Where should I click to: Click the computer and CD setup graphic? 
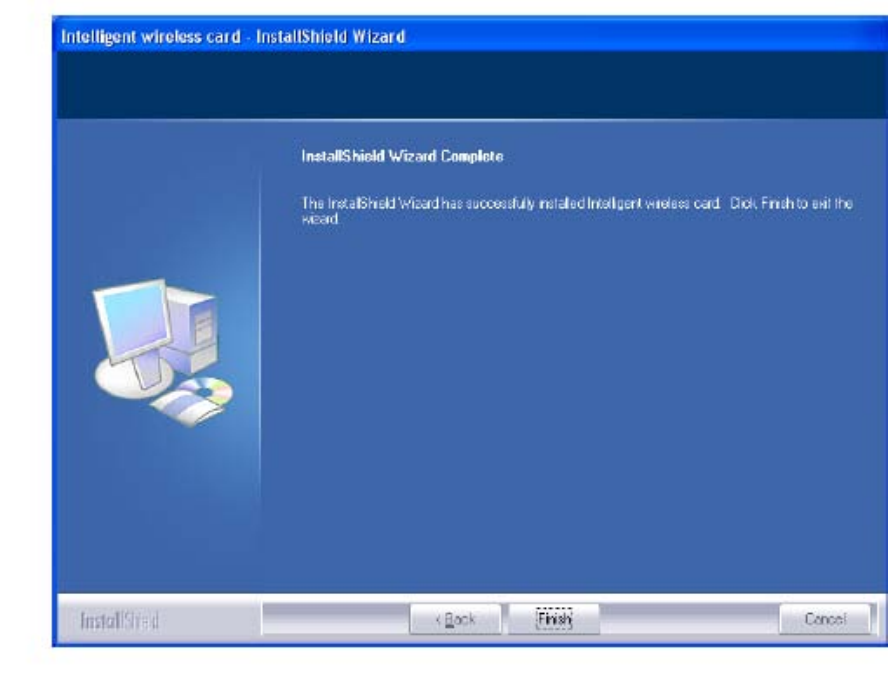(x=163, y=351)
